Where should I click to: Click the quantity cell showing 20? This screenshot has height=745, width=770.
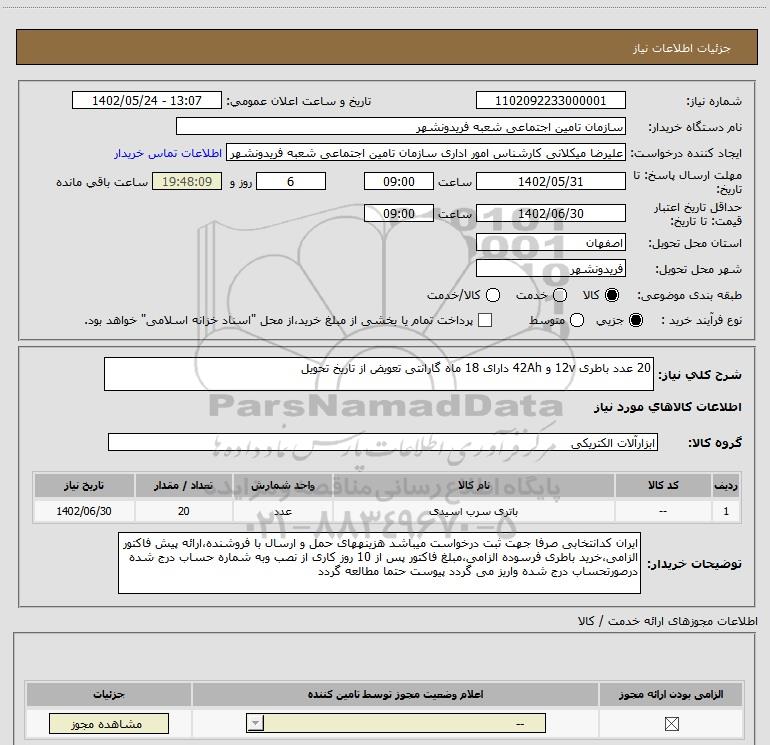pos(184,511)
